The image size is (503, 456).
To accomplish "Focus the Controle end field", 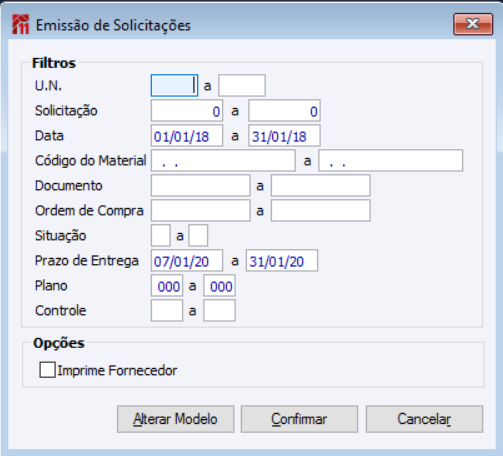I will [220, 311].
